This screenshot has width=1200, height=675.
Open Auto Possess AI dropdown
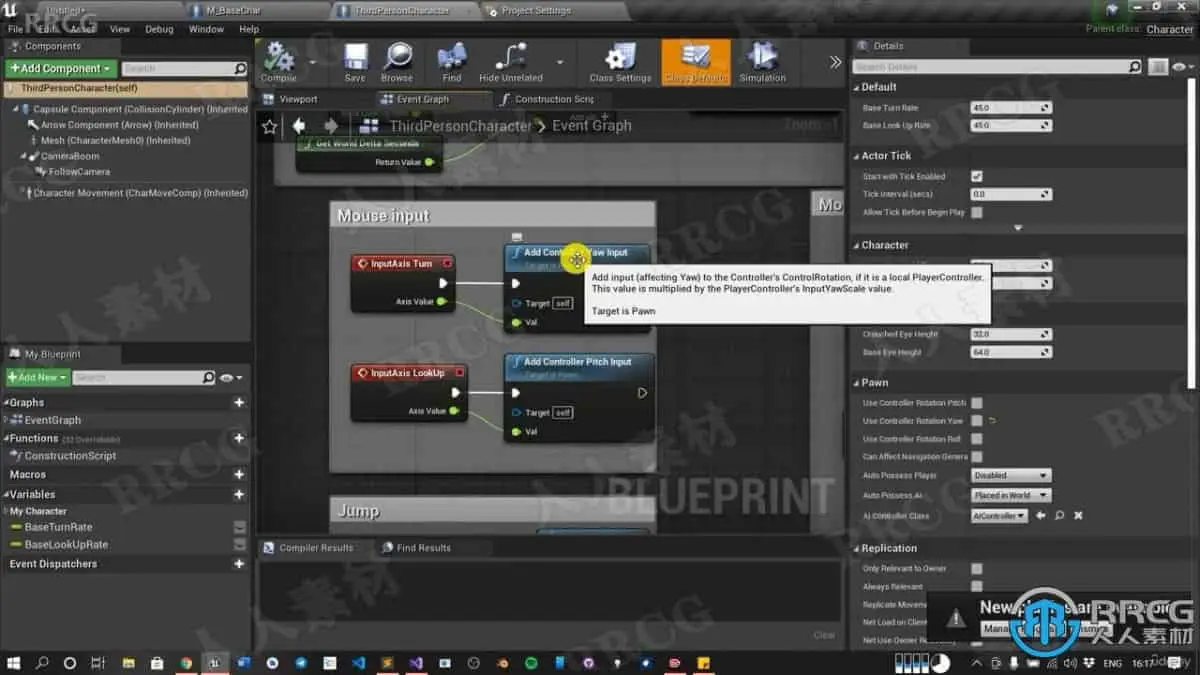pyautogui.click(x=1011, y=495)
